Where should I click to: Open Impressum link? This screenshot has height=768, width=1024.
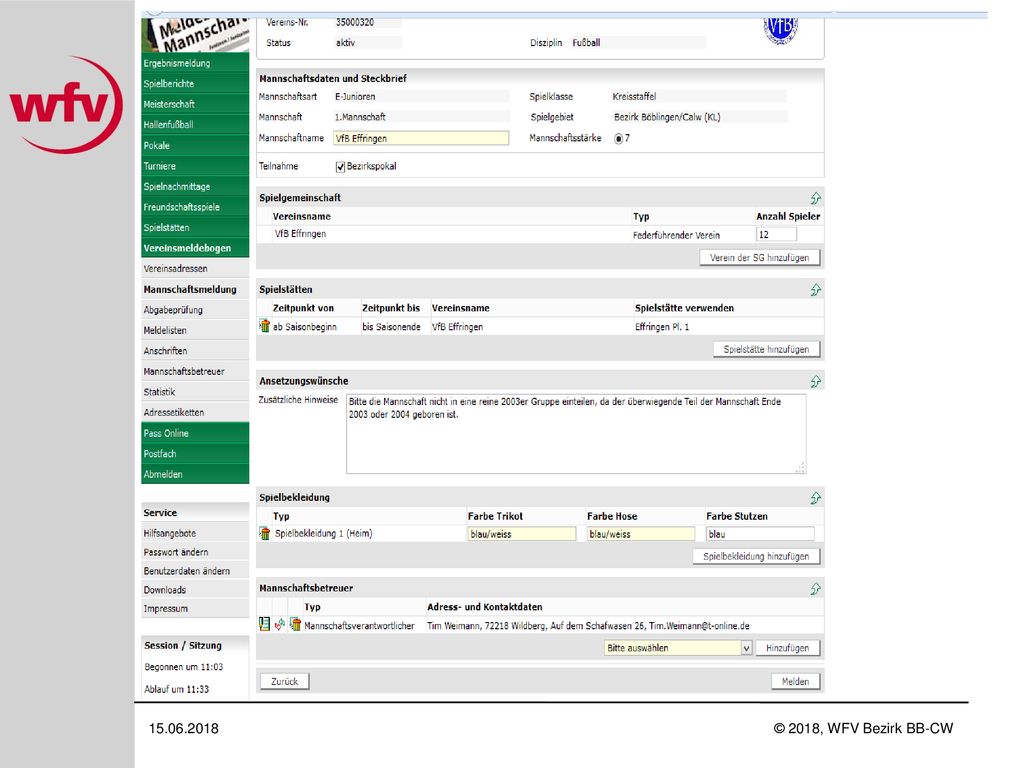click(195, 609)
